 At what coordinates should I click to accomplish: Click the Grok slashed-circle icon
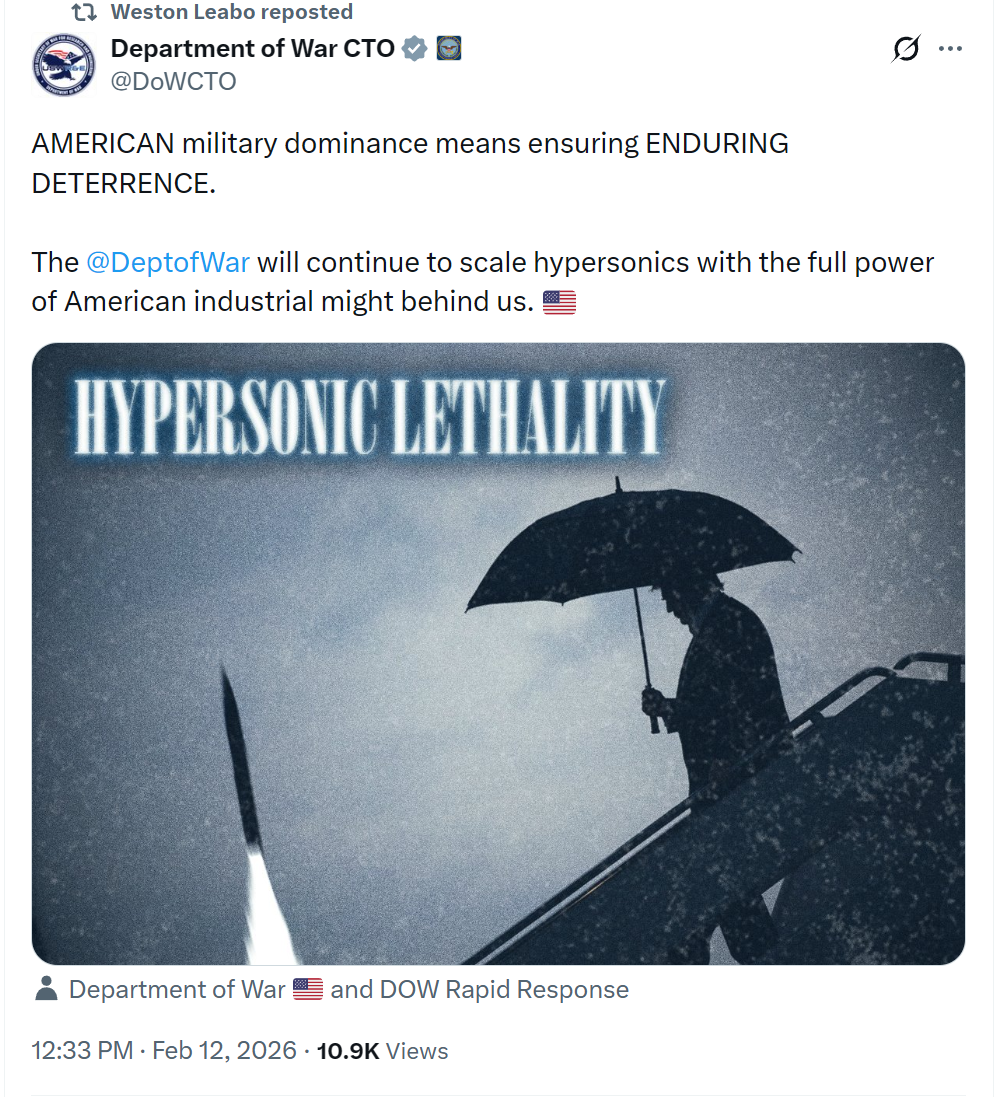tap(905, 49)
